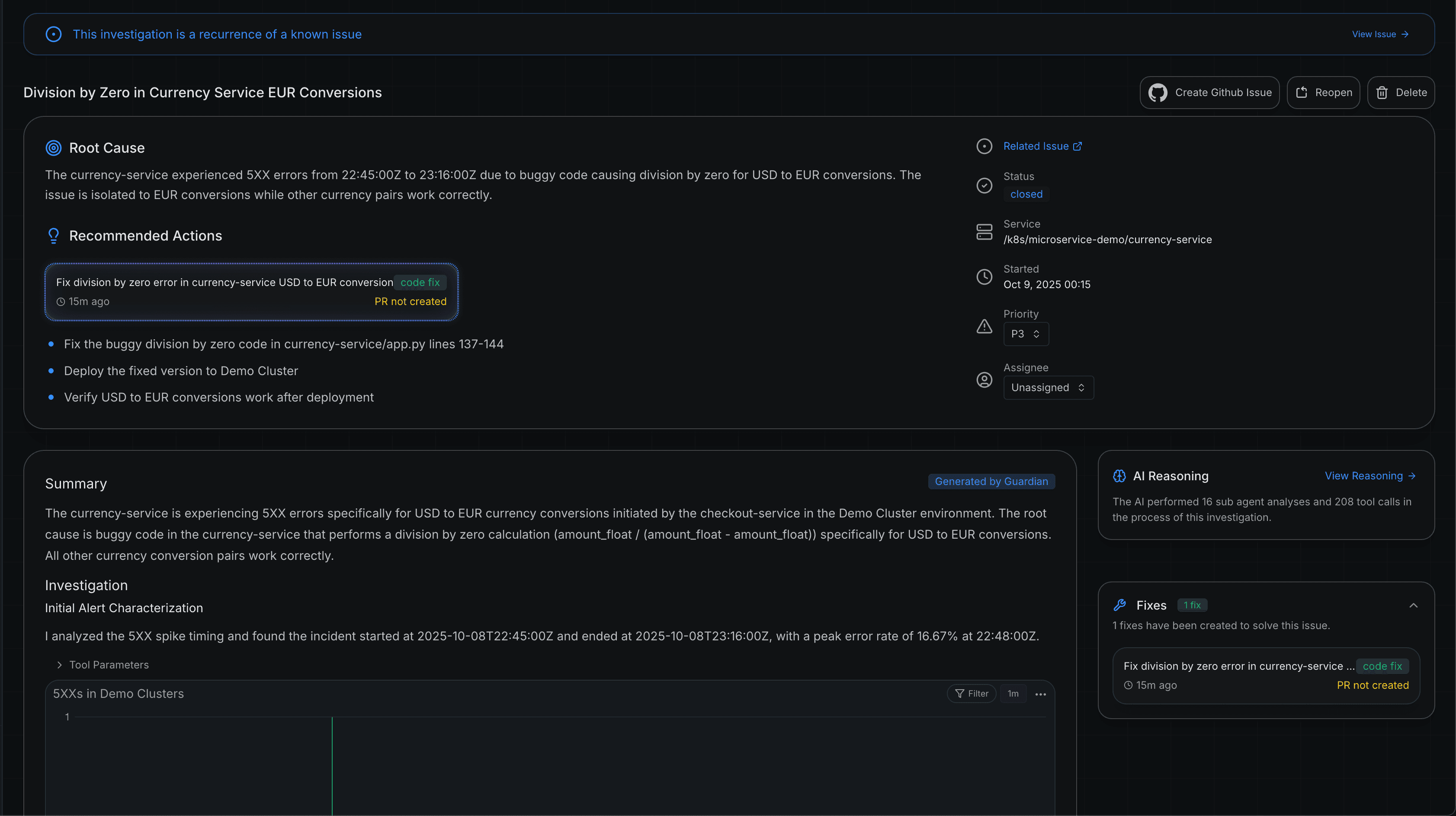Click the Started clock icon
The width and height of the screenshot is (1456, 816).
pos(984,277)
